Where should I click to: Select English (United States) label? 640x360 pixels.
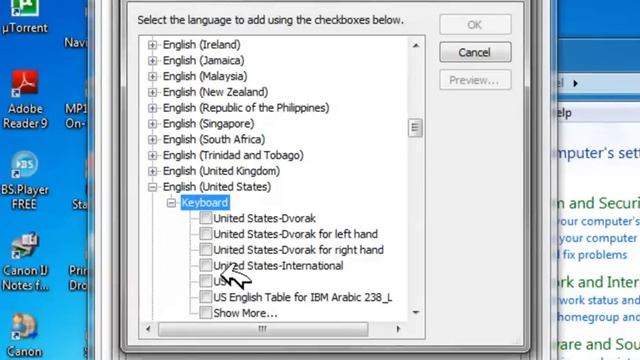(x=217, y=187)
